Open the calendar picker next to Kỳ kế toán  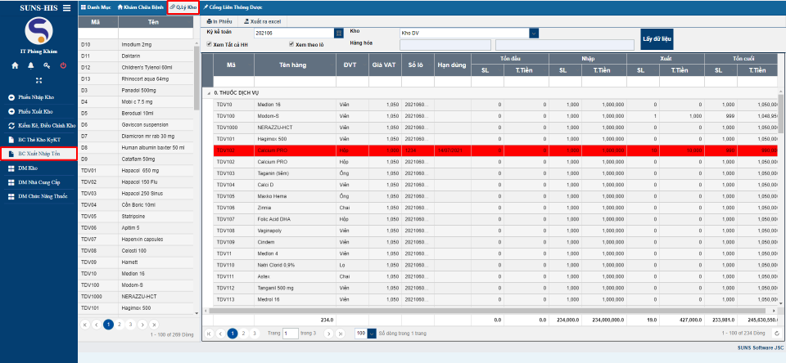339,33
